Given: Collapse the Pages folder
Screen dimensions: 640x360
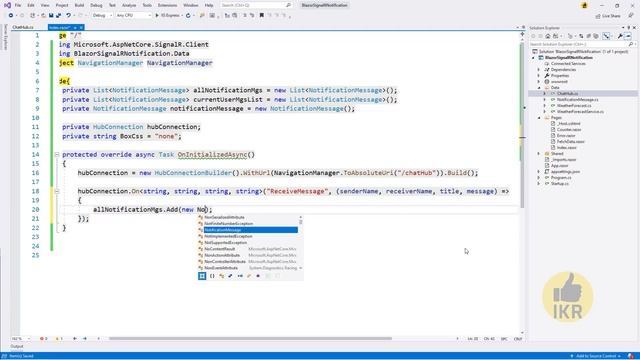Looking at the screenshot, I should [x=539, y=118].
